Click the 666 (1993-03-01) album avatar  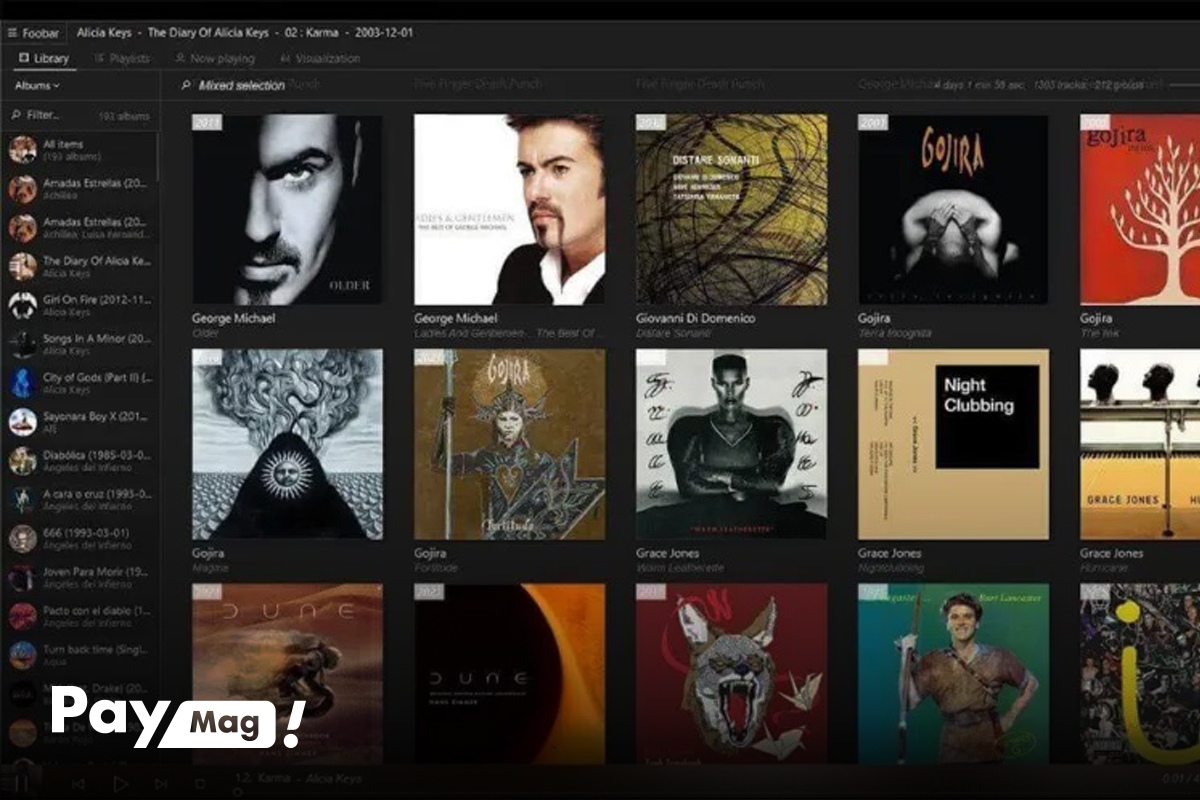click(x=22, y=538)
